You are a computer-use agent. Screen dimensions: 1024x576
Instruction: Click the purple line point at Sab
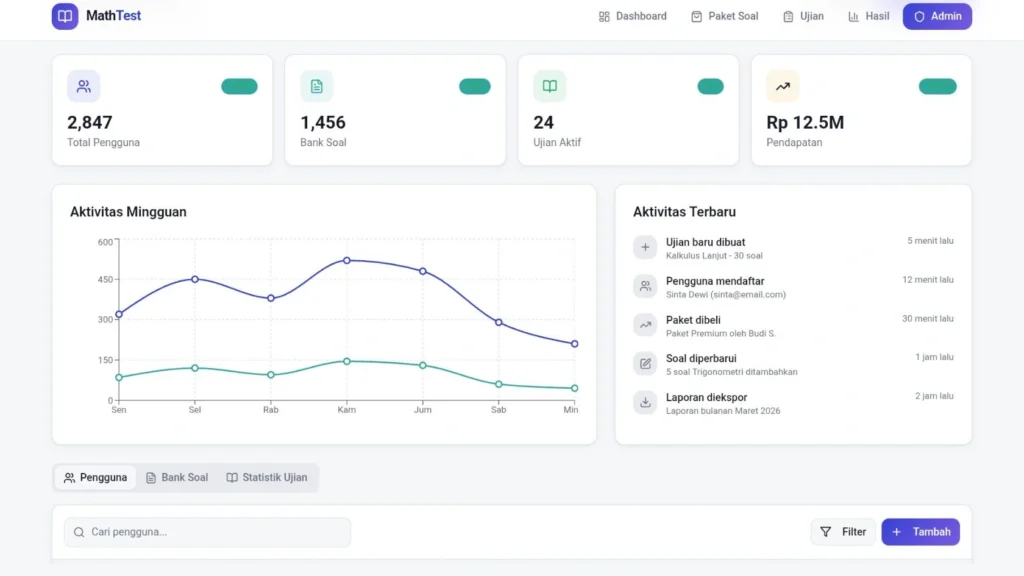click(499, 323)
